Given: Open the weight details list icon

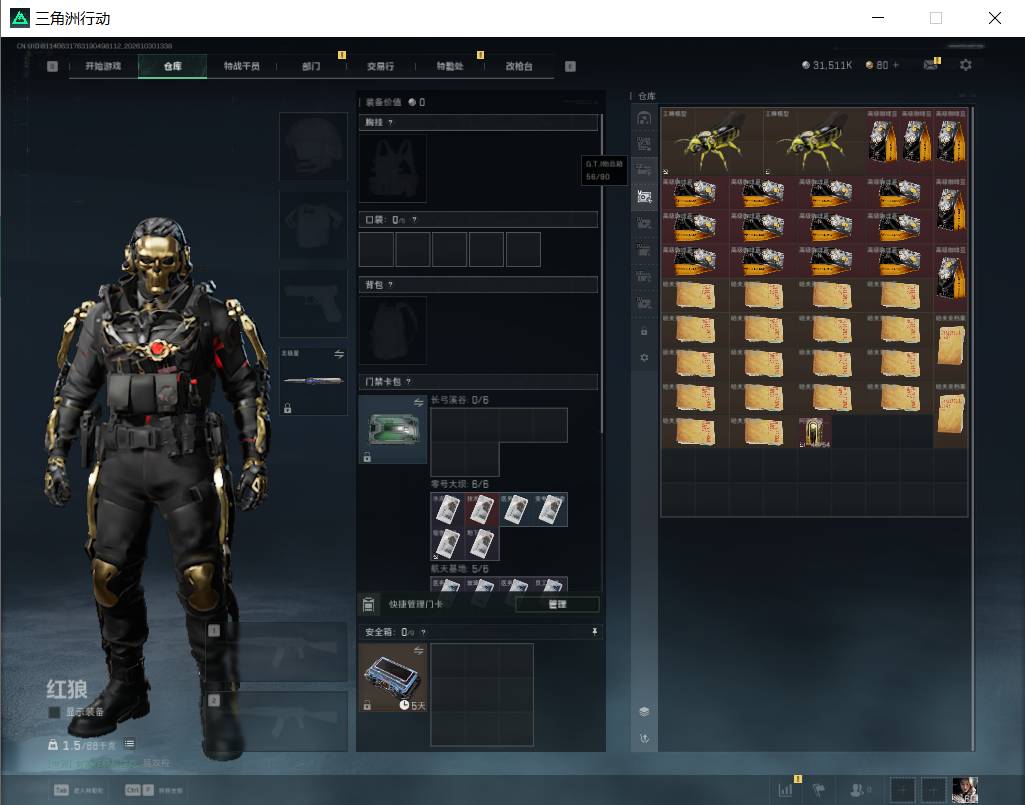Looking at the screenshot, I should [129, 744].
